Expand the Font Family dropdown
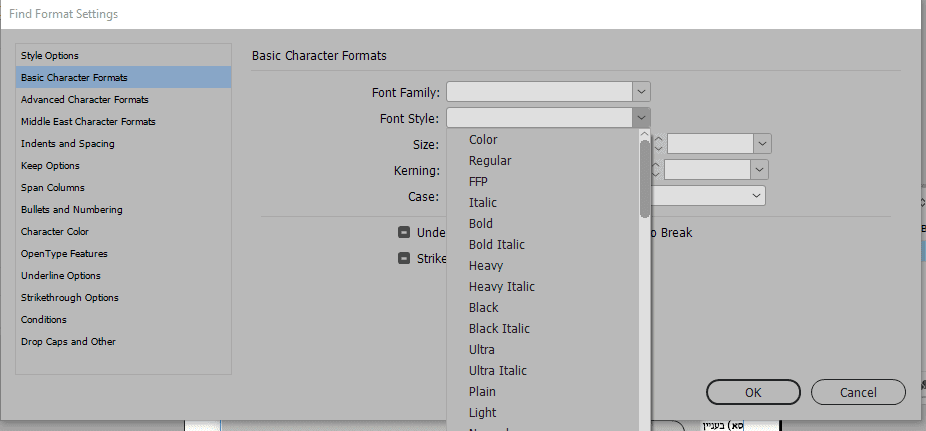The image size is (926, 431). 641,92
